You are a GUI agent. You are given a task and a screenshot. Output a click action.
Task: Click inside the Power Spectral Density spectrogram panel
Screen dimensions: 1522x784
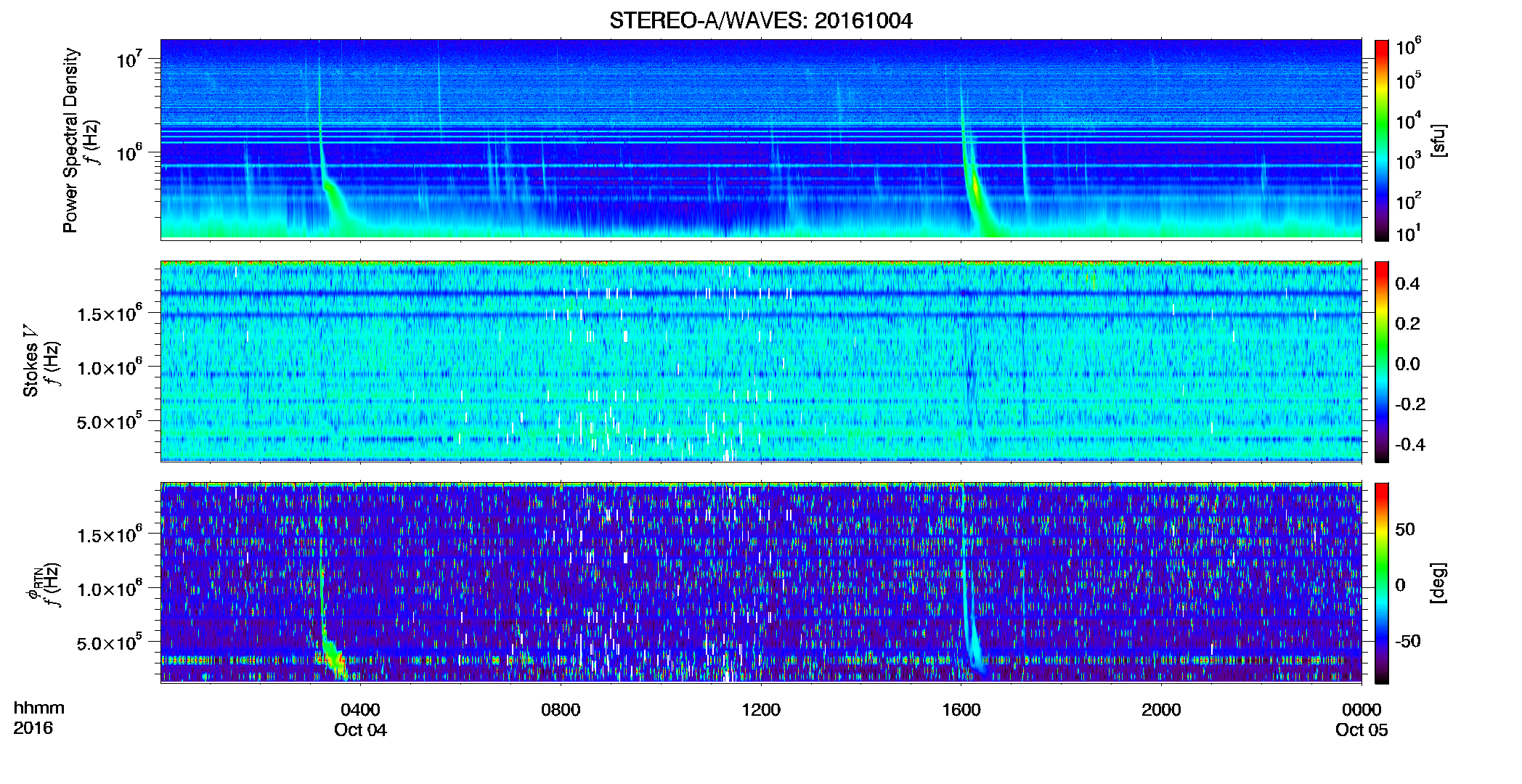[x=761, y=139]
